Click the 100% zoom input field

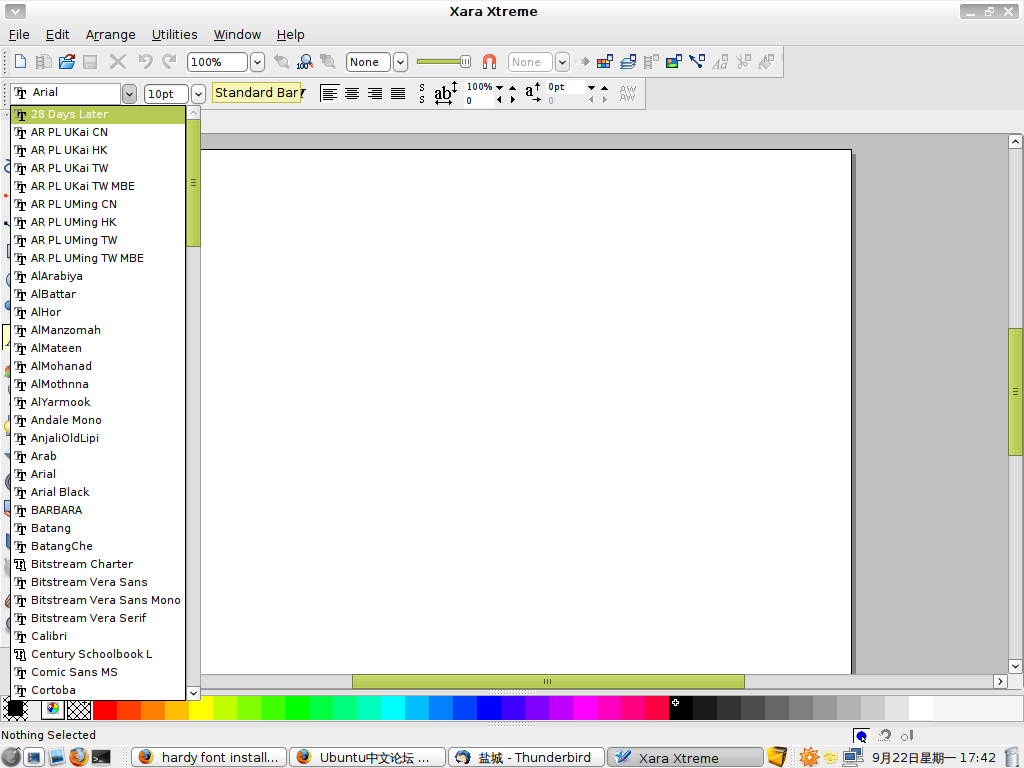click(217, 62)
